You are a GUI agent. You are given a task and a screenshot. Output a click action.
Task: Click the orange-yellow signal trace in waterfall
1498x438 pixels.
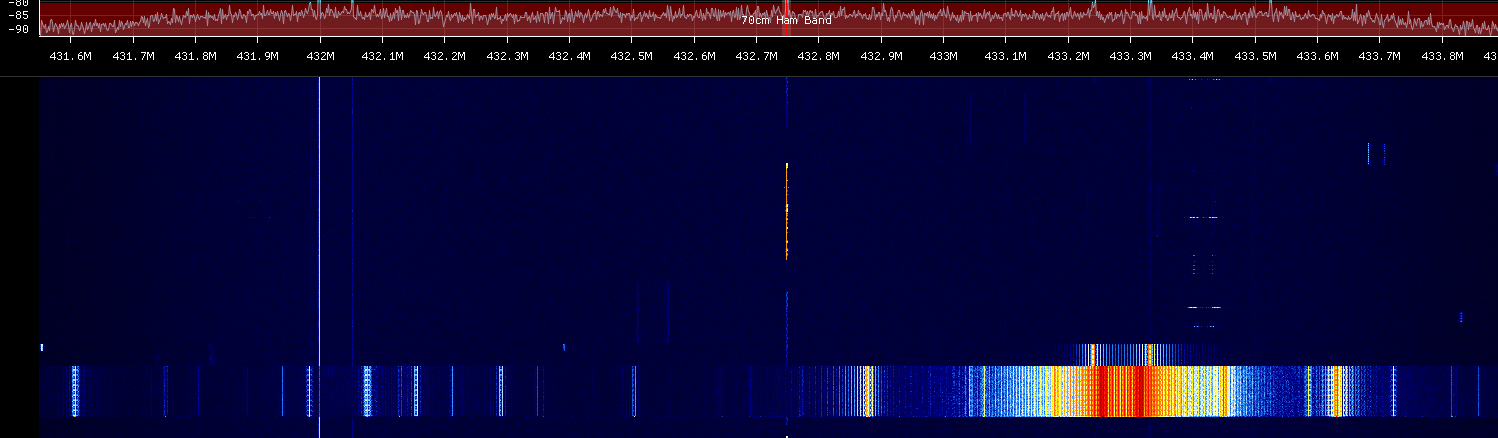787,211
